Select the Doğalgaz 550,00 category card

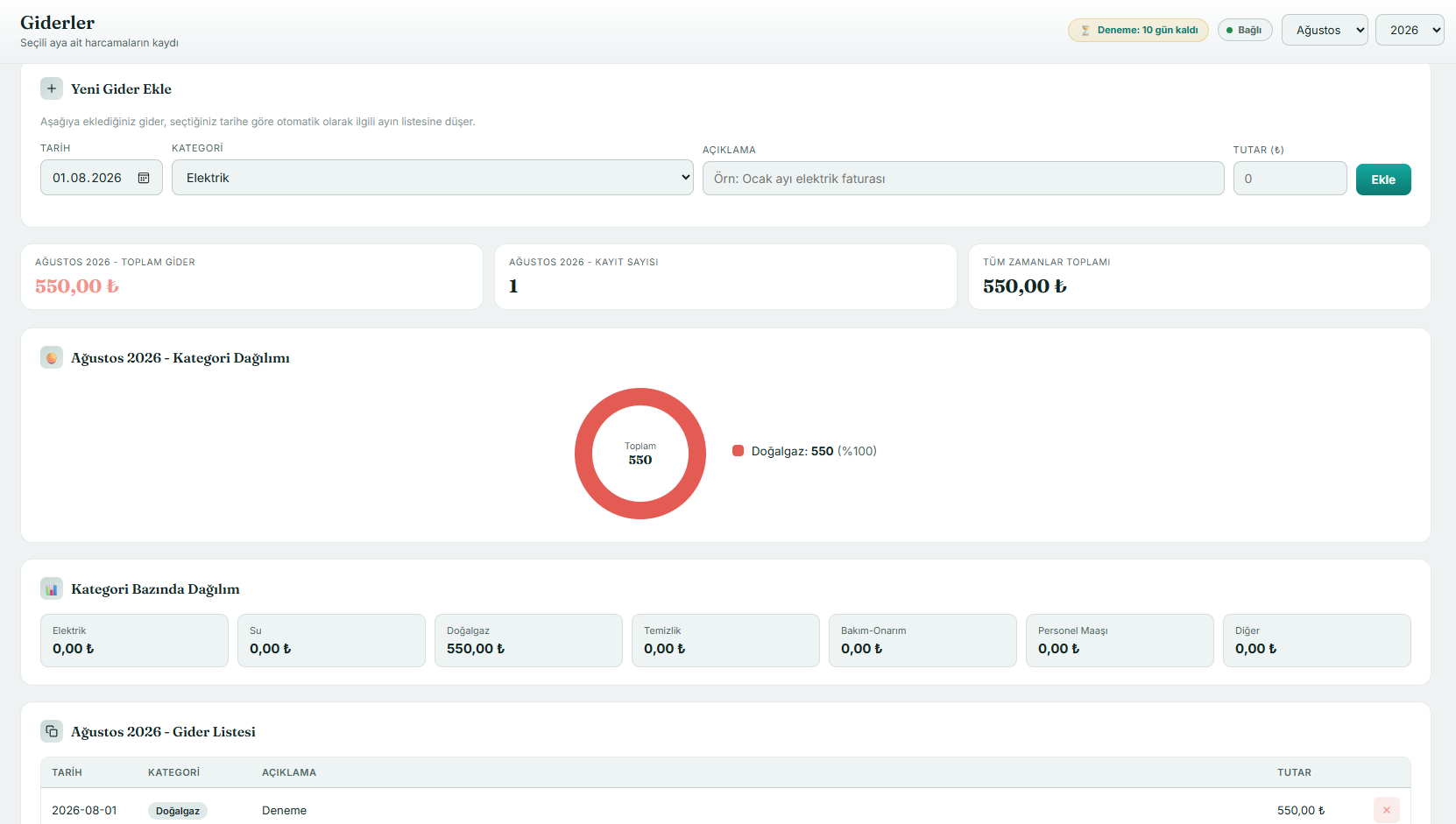click(528, 640)
